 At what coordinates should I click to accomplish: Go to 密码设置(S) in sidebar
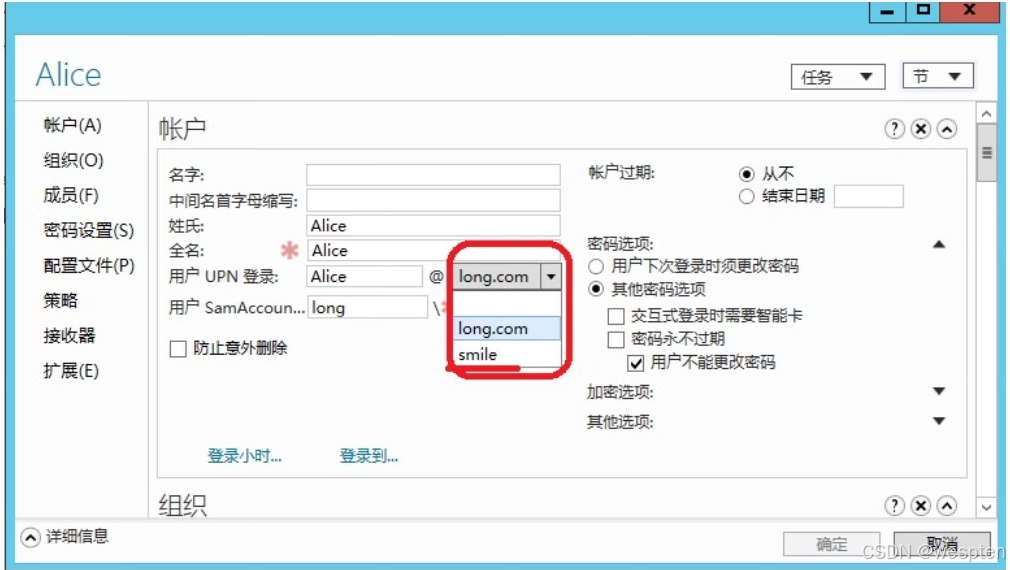[x=88, y=231]
